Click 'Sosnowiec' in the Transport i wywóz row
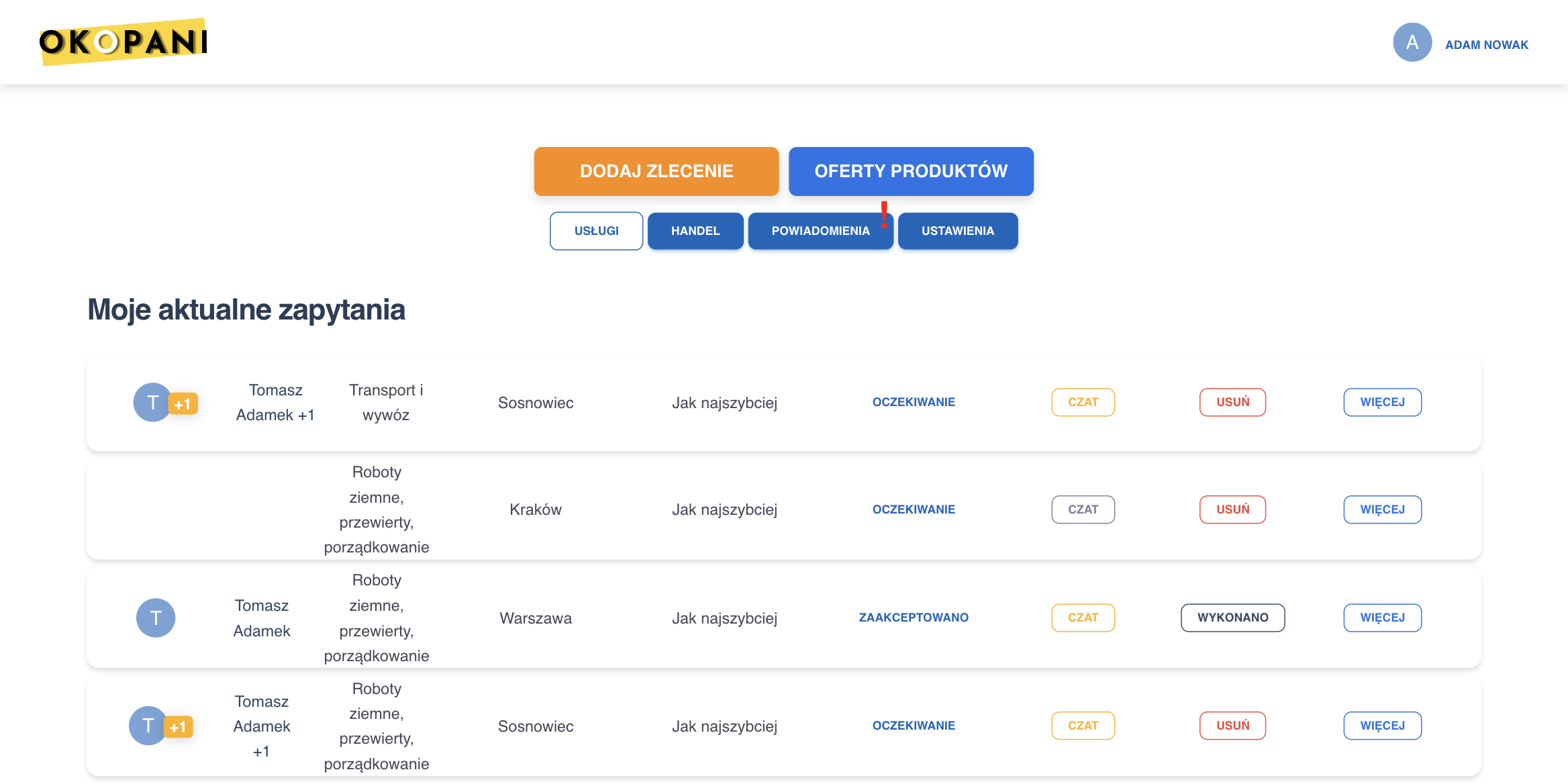This screenshot has width=1568, height=784. pos(535,403)
